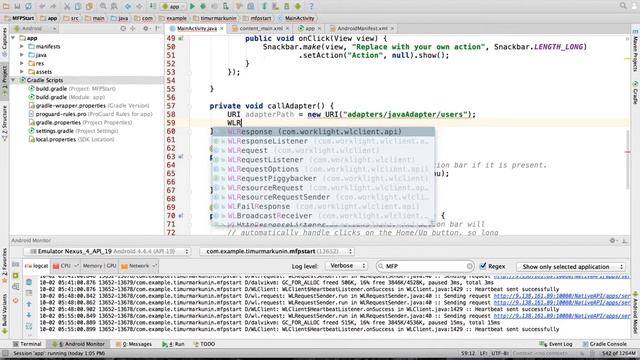Click the Copy toolbar icon
Image resolution: width=640 pixels, height=360 pixels.
tap(78, 7)
